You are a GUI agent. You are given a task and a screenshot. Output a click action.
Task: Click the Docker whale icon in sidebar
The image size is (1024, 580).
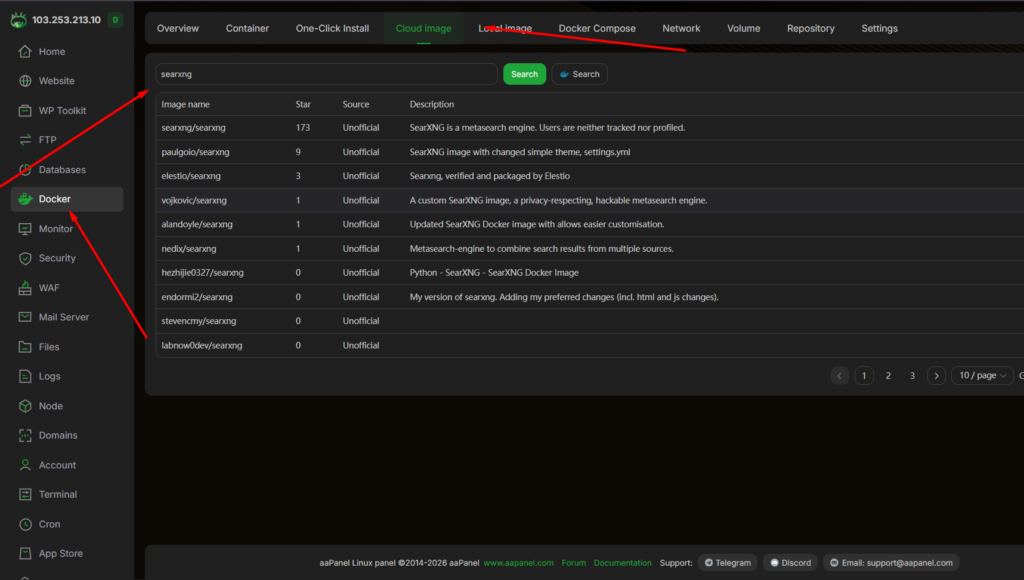tap(25, 199)
